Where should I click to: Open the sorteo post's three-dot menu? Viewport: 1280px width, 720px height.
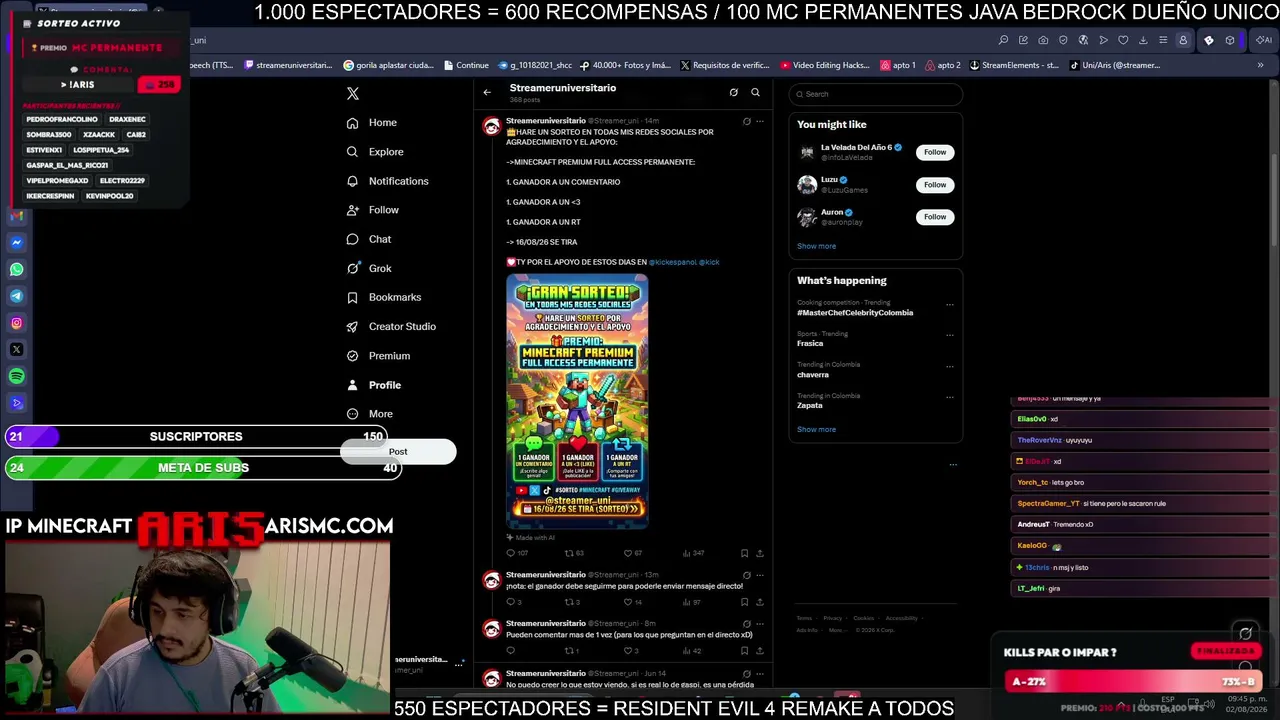(760, 122)
